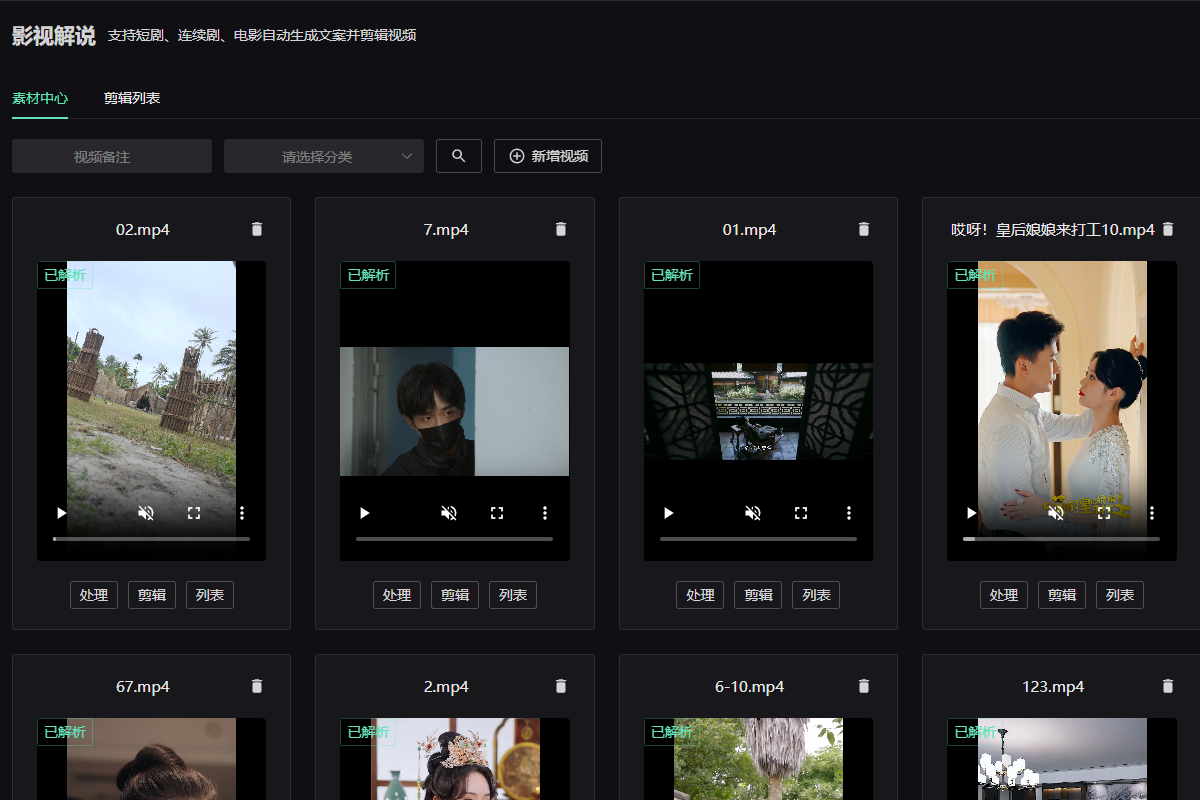Delete the 67.mp4 video card
Viewport: 1200px width, 800px height.
pos(257,687)
